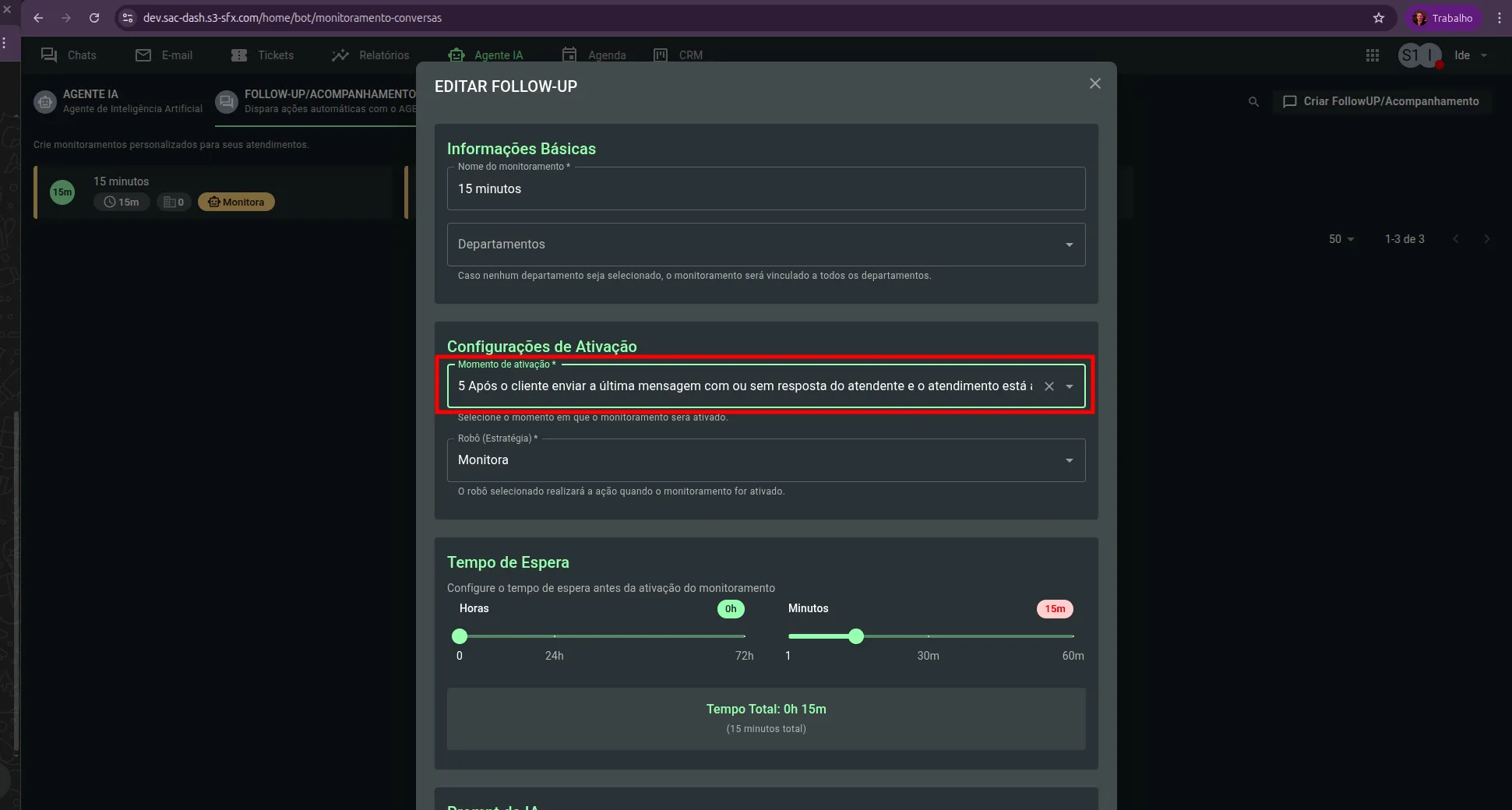The image size is (1512, 810).
Task: Close the Editar Follow-Up dialog
Action: tap(1094, 83)
